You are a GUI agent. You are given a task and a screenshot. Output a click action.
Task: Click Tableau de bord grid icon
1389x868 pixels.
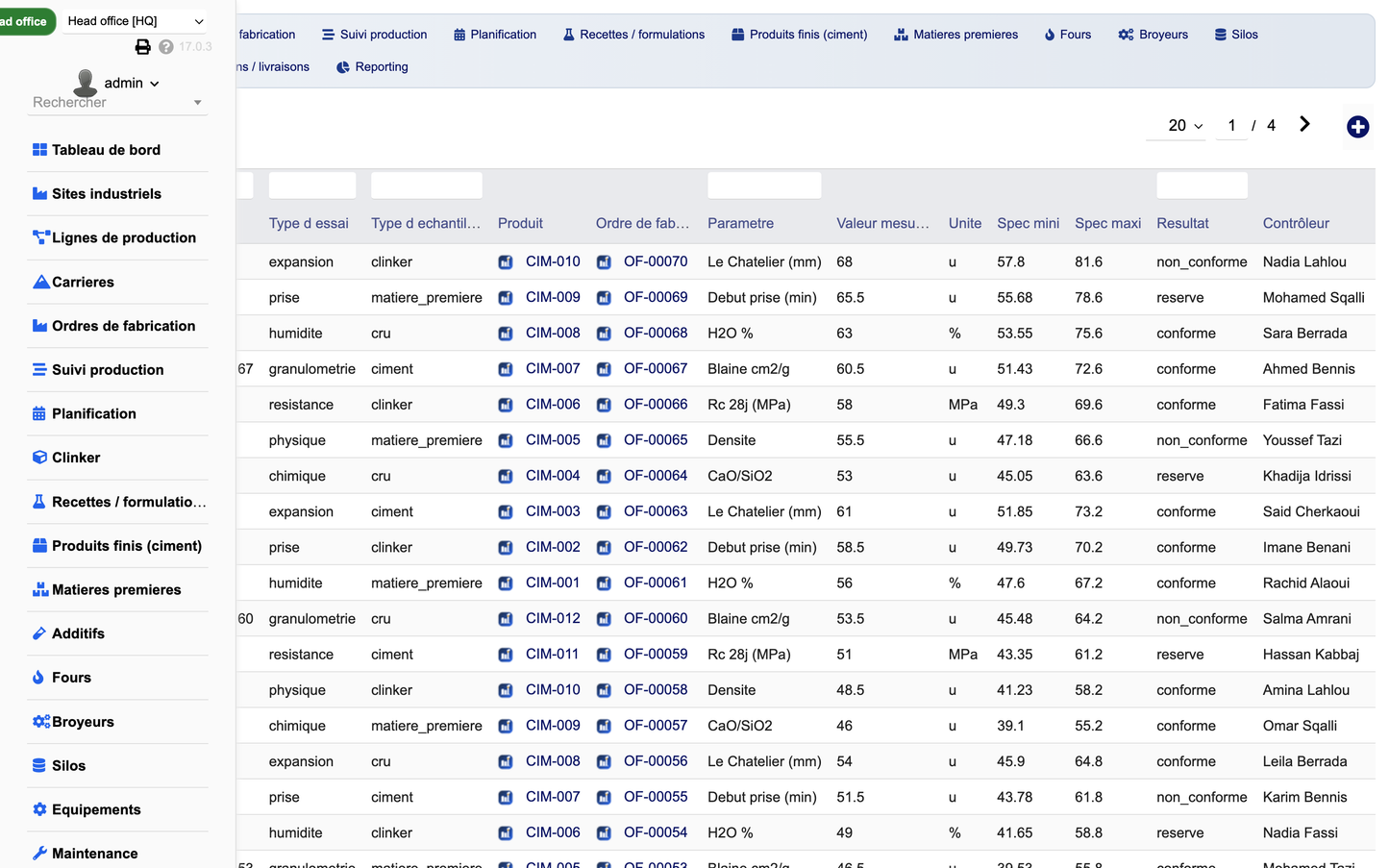39,150
